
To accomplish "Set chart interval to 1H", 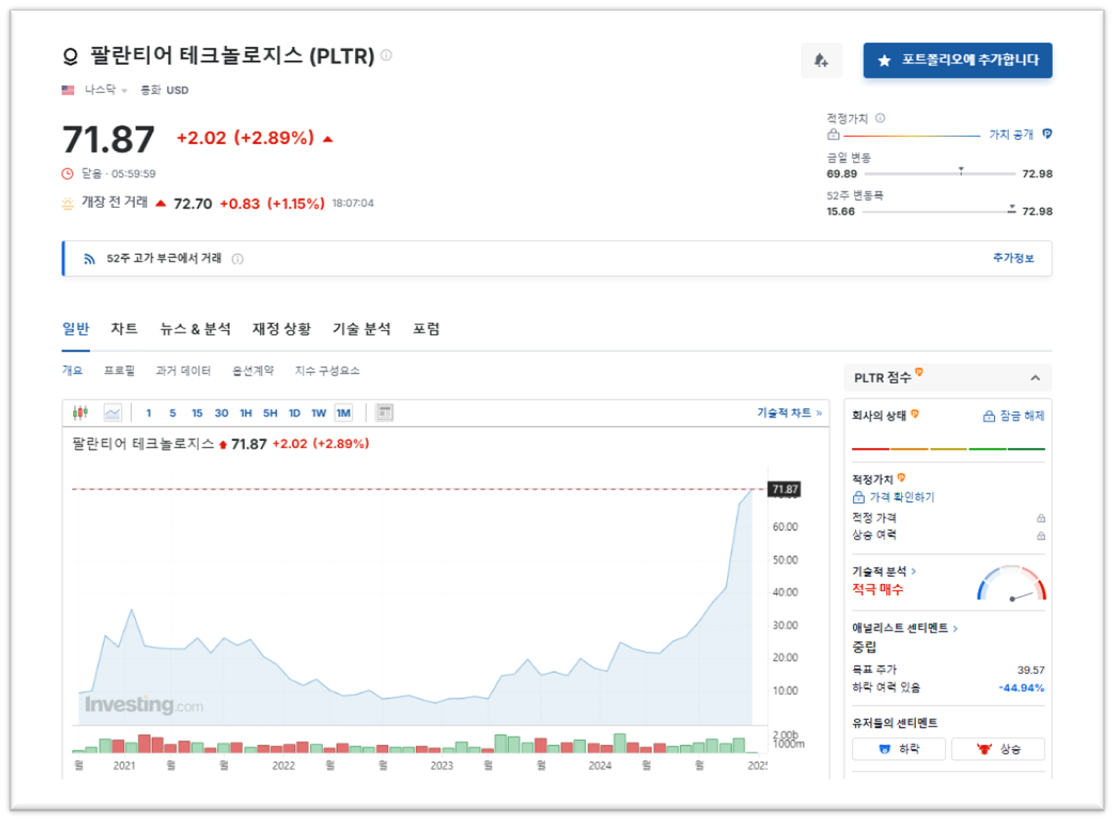I will tap(246, 413).
